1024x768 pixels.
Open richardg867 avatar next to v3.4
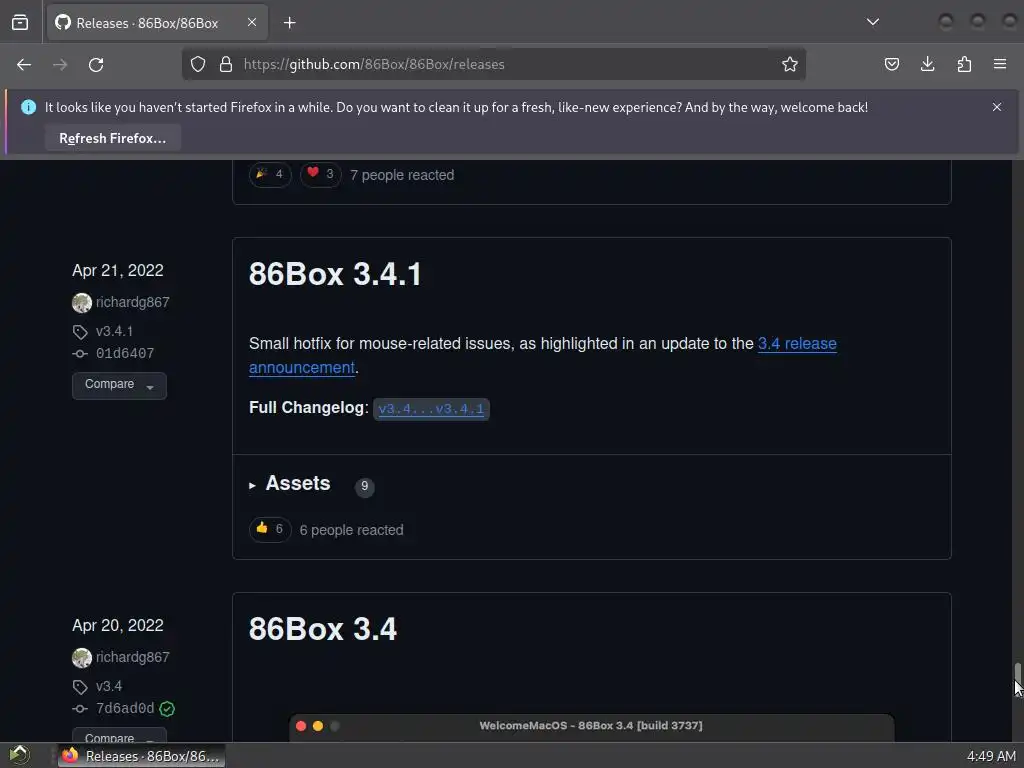[x=82, y=658]
